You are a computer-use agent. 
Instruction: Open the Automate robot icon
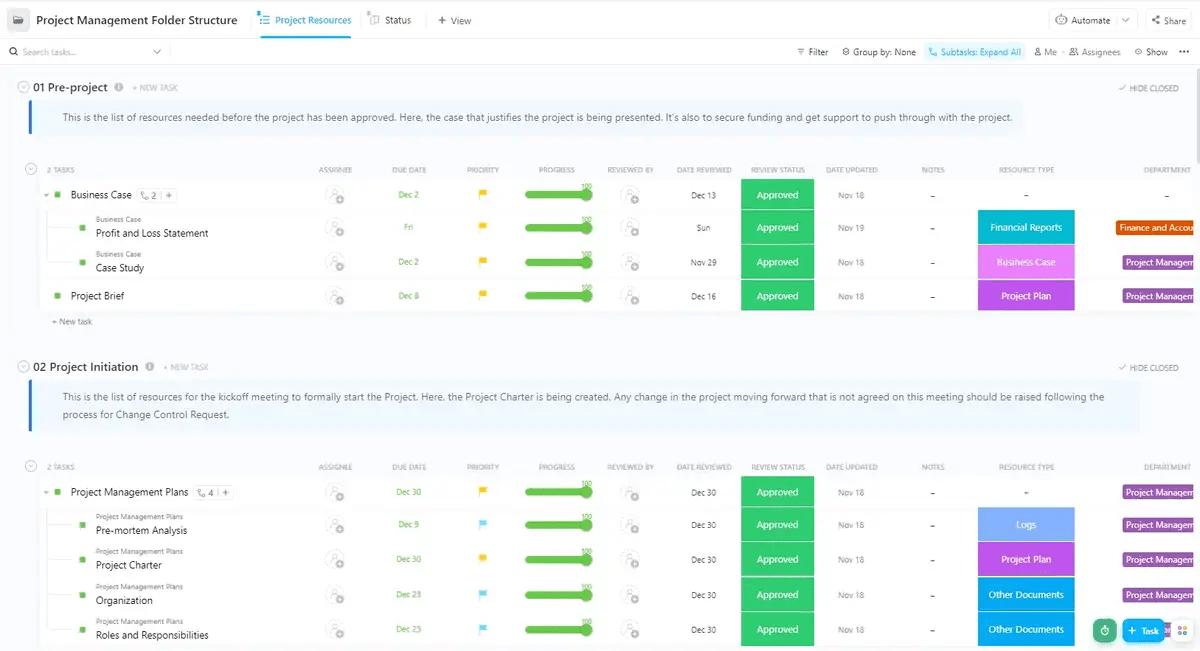coord(1062,20)
